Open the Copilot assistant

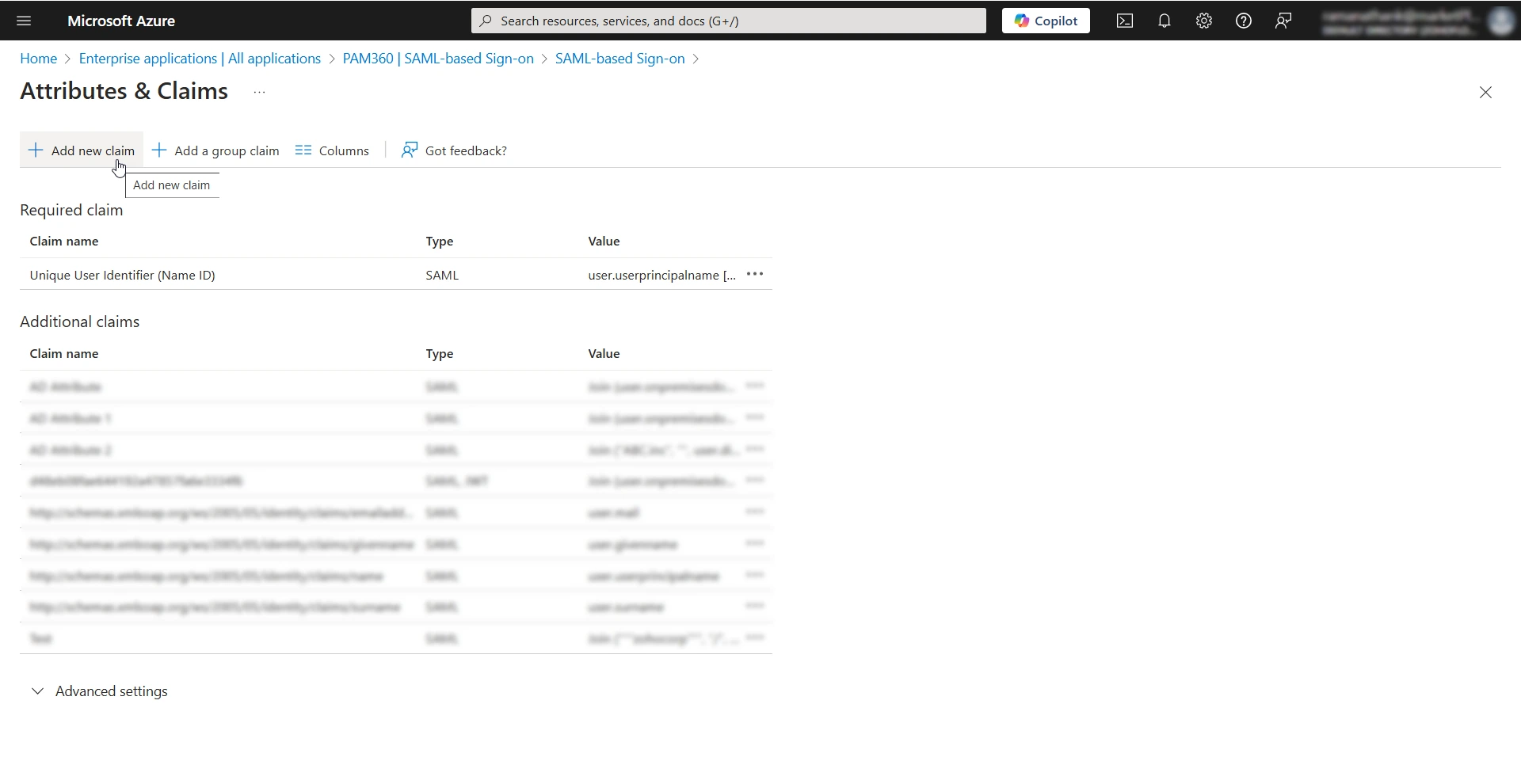1045,21
